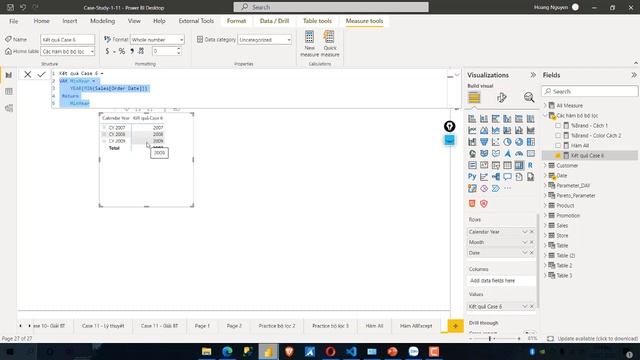This screenshot has height=360, width=640.
Task: Select the Donut chart visual
Action: [519, 142]
